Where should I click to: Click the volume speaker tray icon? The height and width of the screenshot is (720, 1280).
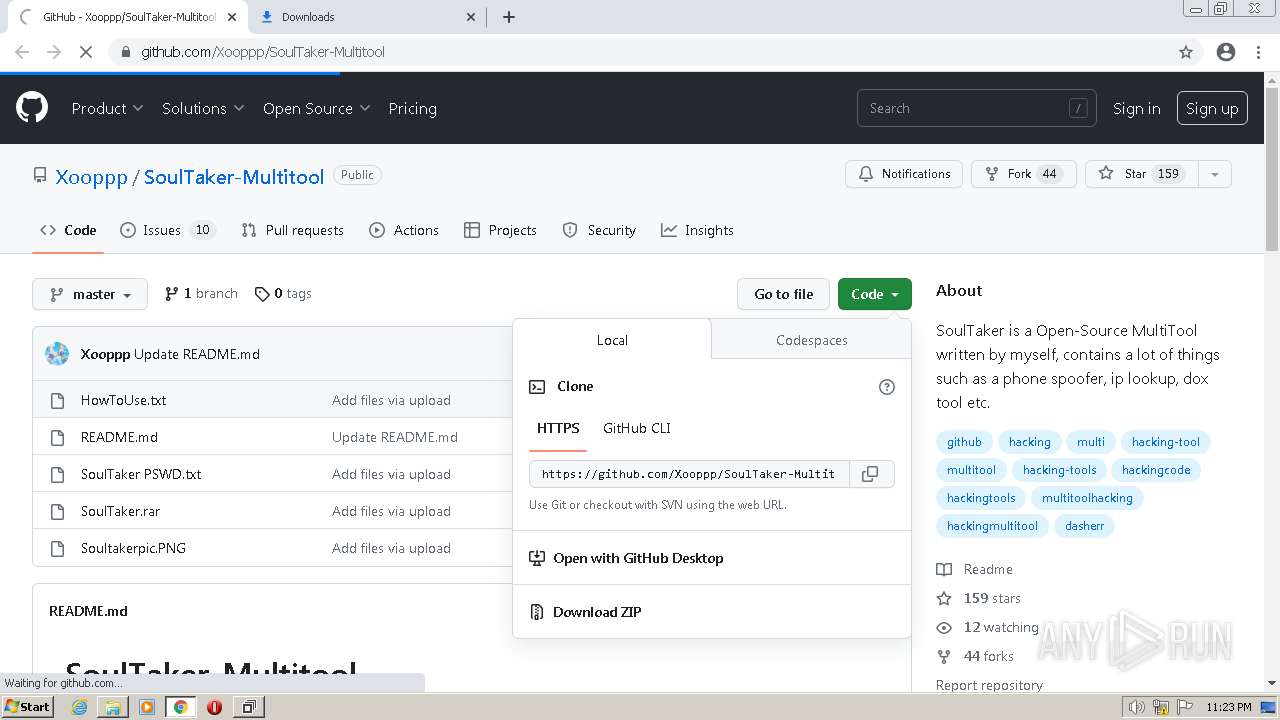tap(1137, 707)
